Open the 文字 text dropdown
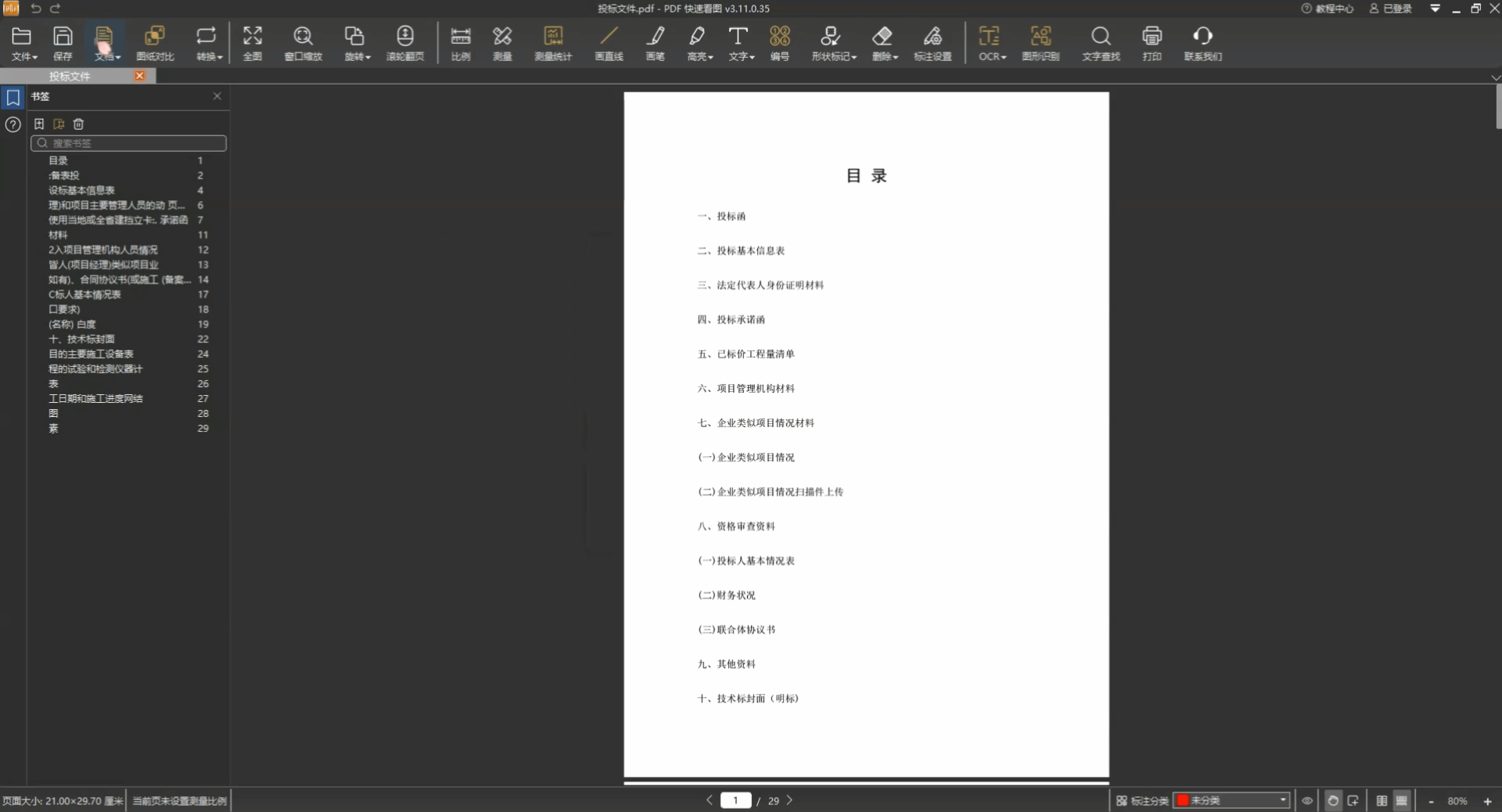The width and height of the screenshot is (1502, 812). pyautogui.click(x=740, y=43)
